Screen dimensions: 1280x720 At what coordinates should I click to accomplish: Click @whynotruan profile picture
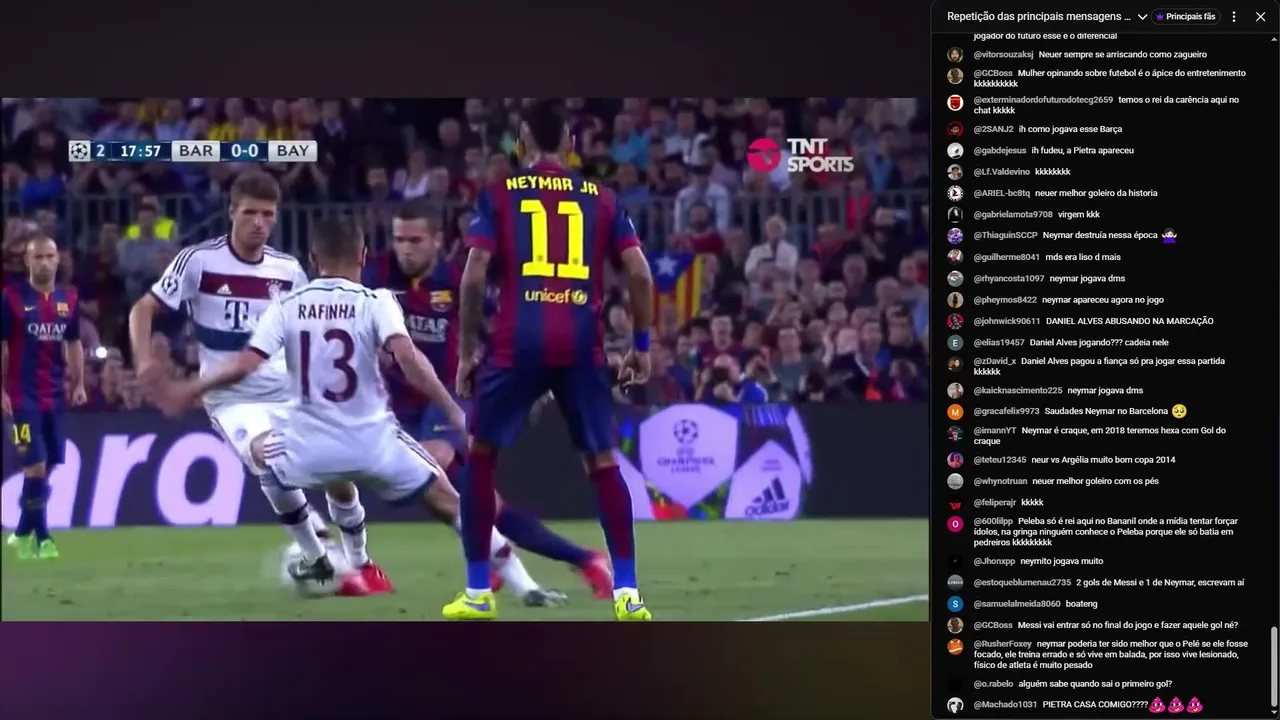tap(955, 481)
